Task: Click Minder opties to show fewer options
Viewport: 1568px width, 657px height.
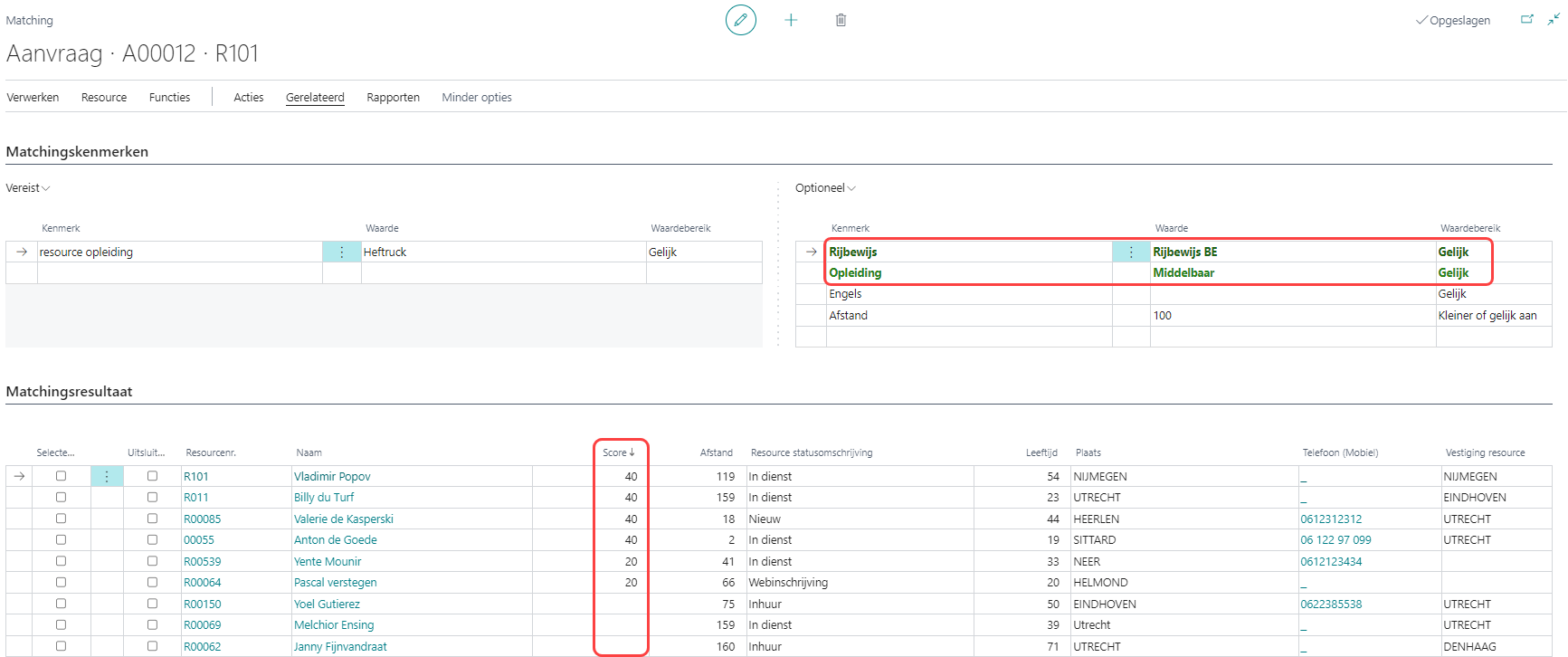Action: pos(476,98)
